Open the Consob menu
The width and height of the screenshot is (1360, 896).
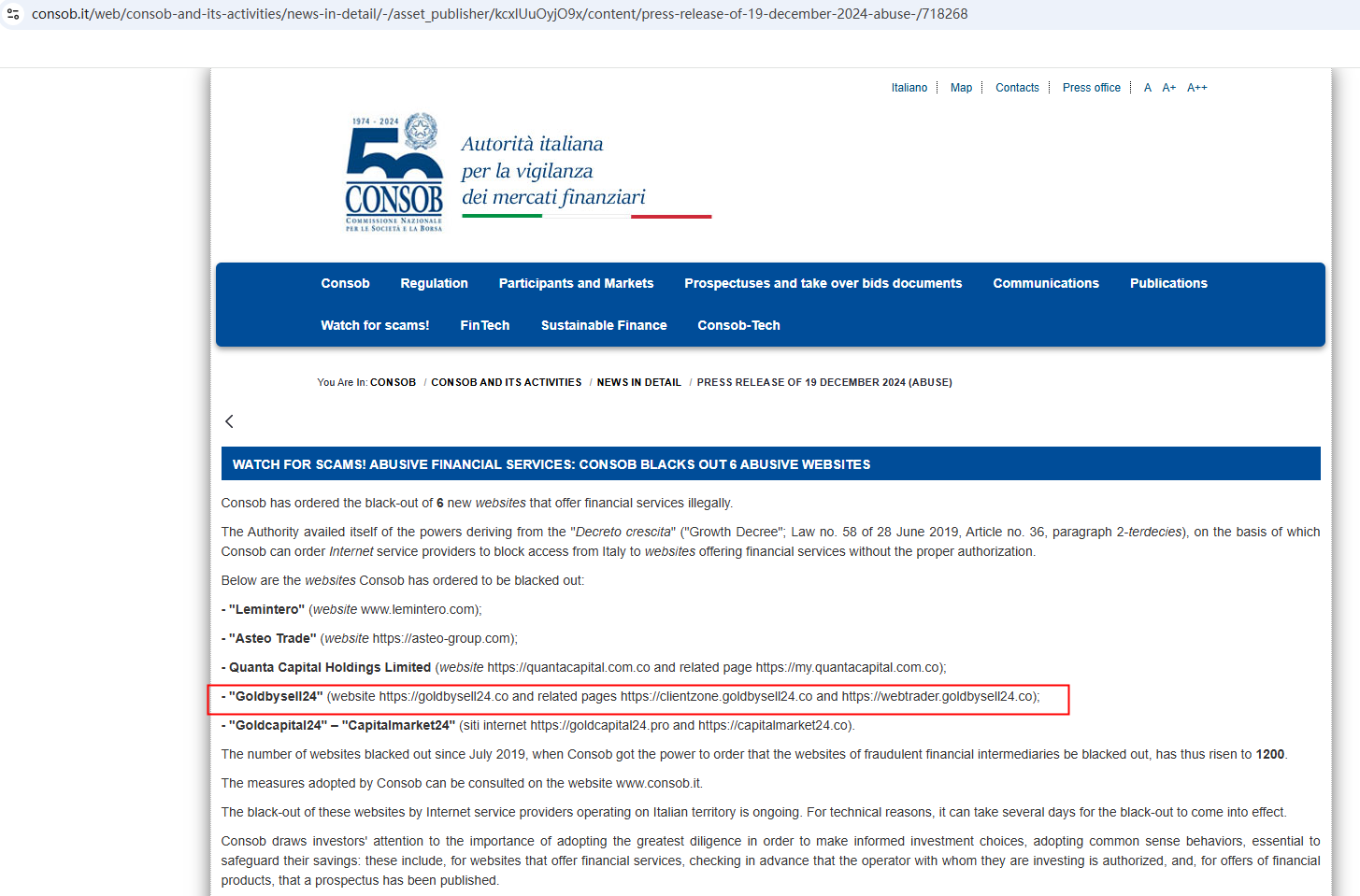(345, 283)
